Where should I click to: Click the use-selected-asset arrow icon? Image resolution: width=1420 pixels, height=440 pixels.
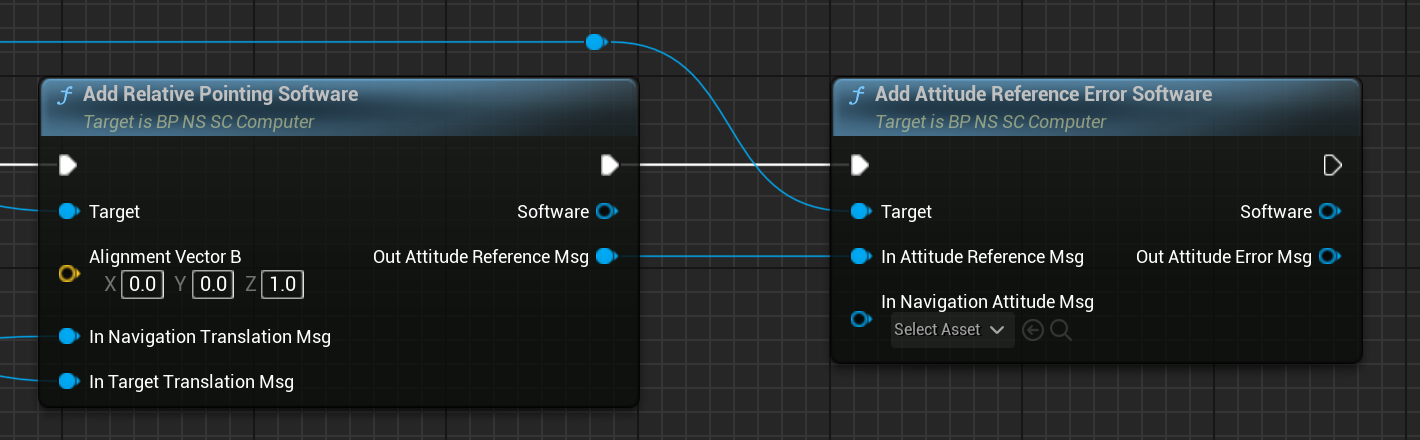pos(1033,330)
